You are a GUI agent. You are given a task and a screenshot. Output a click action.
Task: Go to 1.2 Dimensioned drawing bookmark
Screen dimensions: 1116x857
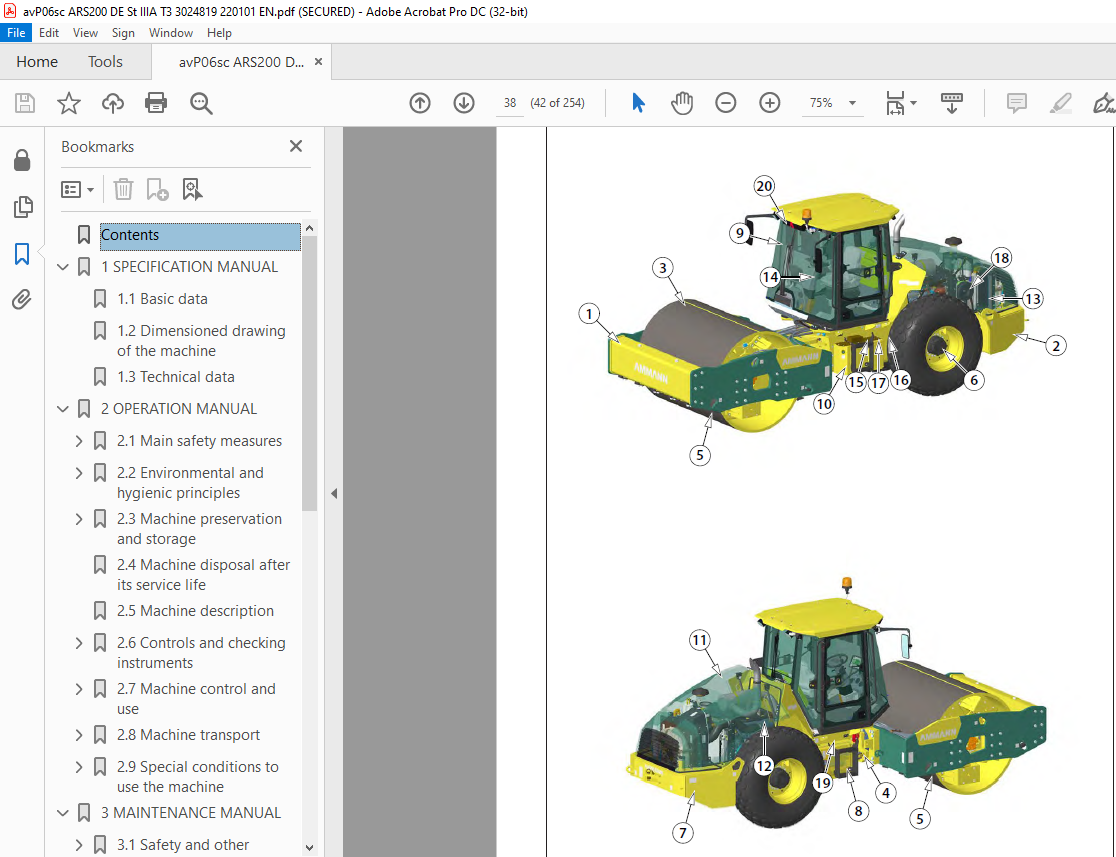pos(201,341)
